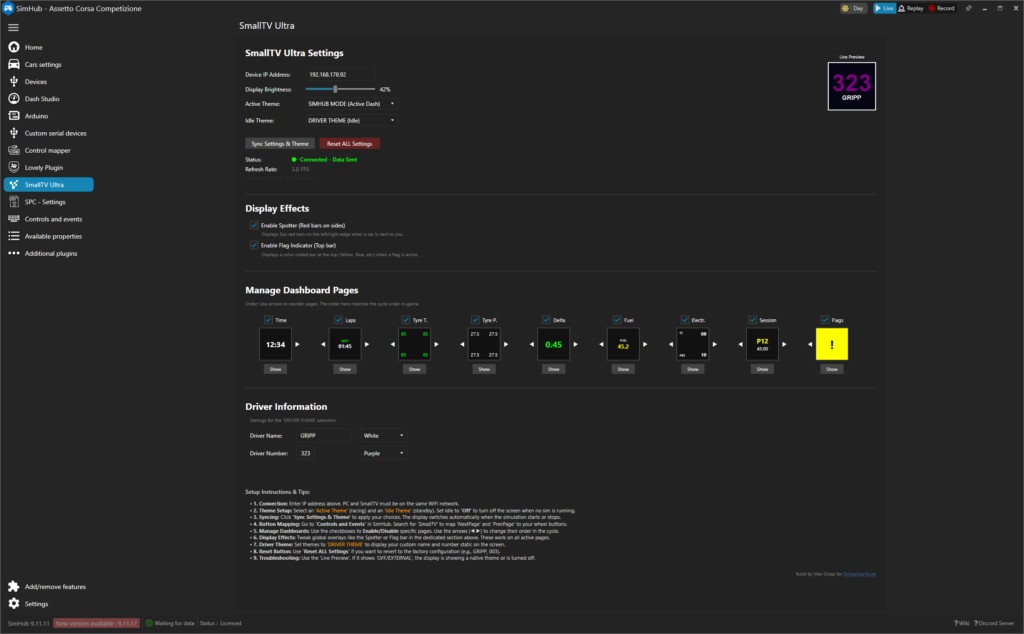The height and width of the screenshot is (634, 1024).
Task: Move Fuel page right with its arrow
Action: [x=645, y=344]
